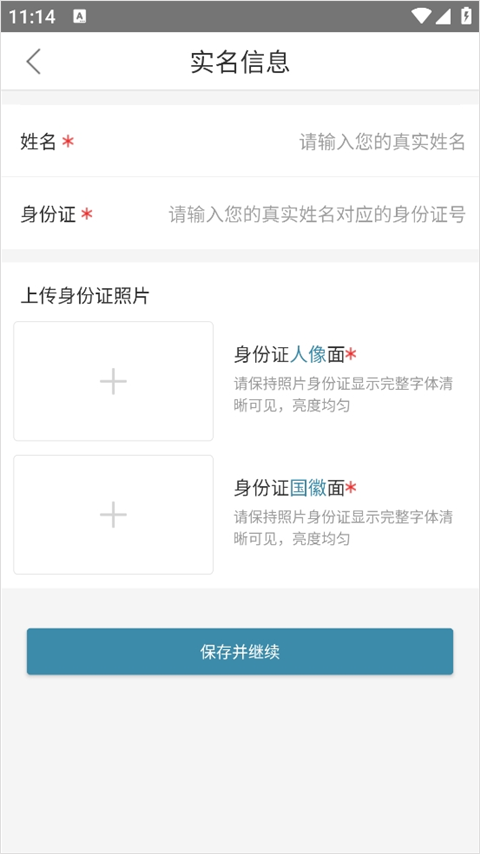Tap the 上传身份证照片 section heading
Viewport: 480px width, 854px height.
[x=84, y=296]
